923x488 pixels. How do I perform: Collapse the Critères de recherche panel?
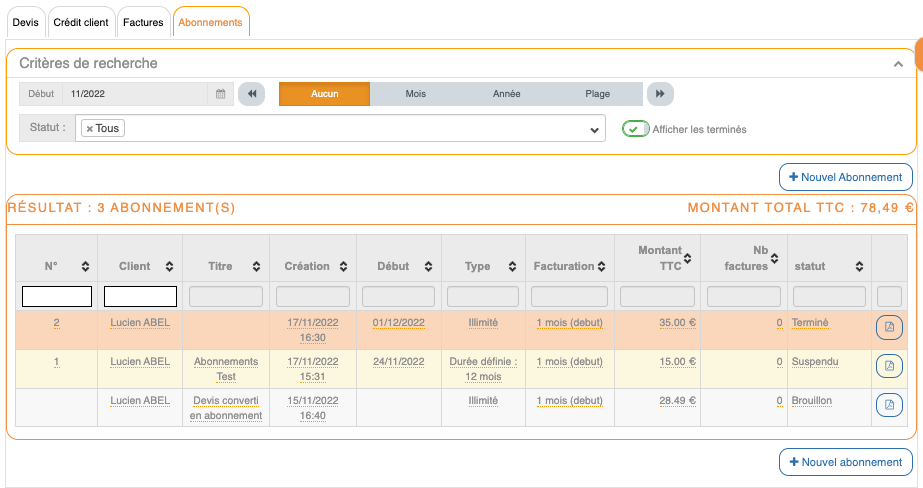(x=898, y=63)
